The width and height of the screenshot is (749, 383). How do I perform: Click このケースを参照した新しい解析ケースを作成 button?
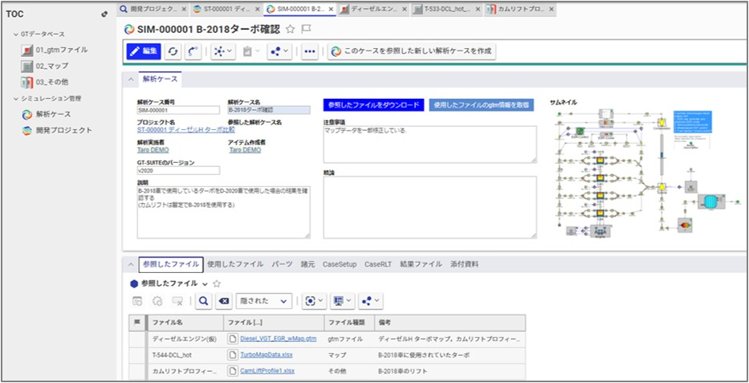tap(412, 52)
